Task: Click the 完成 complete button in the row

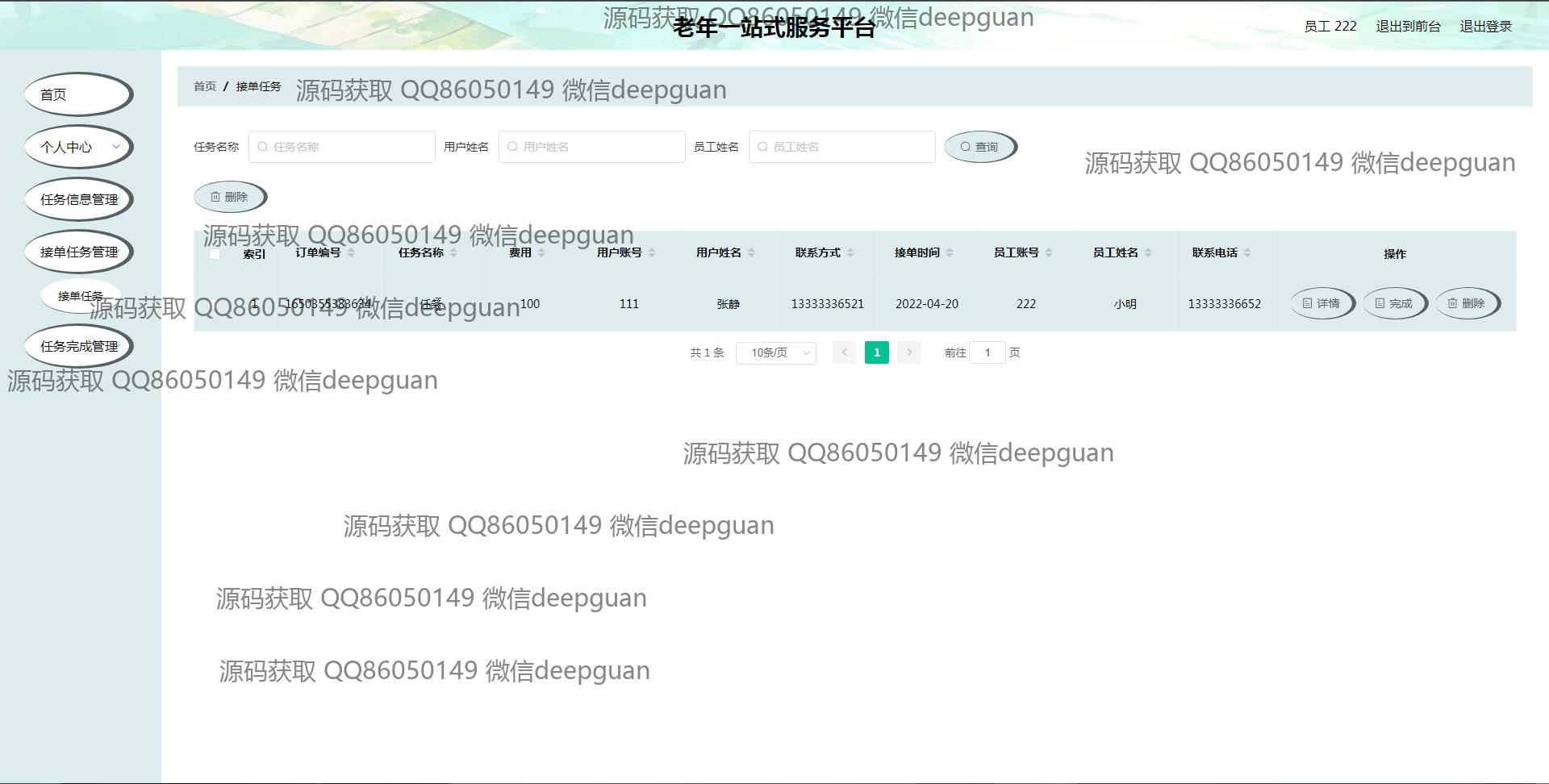Action: pos(1394,303)
